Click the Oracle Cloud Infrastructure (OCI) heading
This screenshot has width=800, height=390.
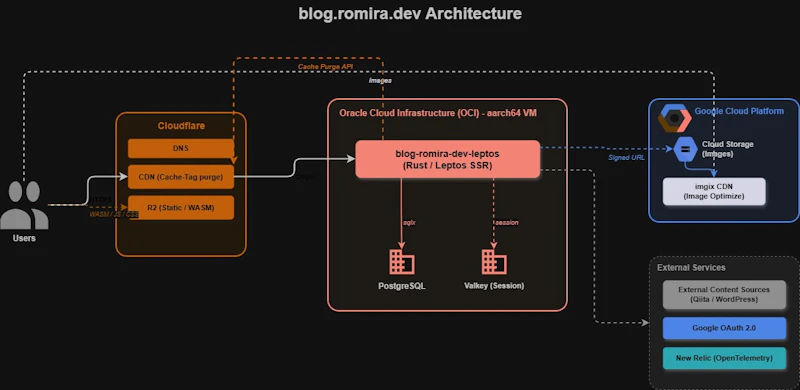coord(438,113)
